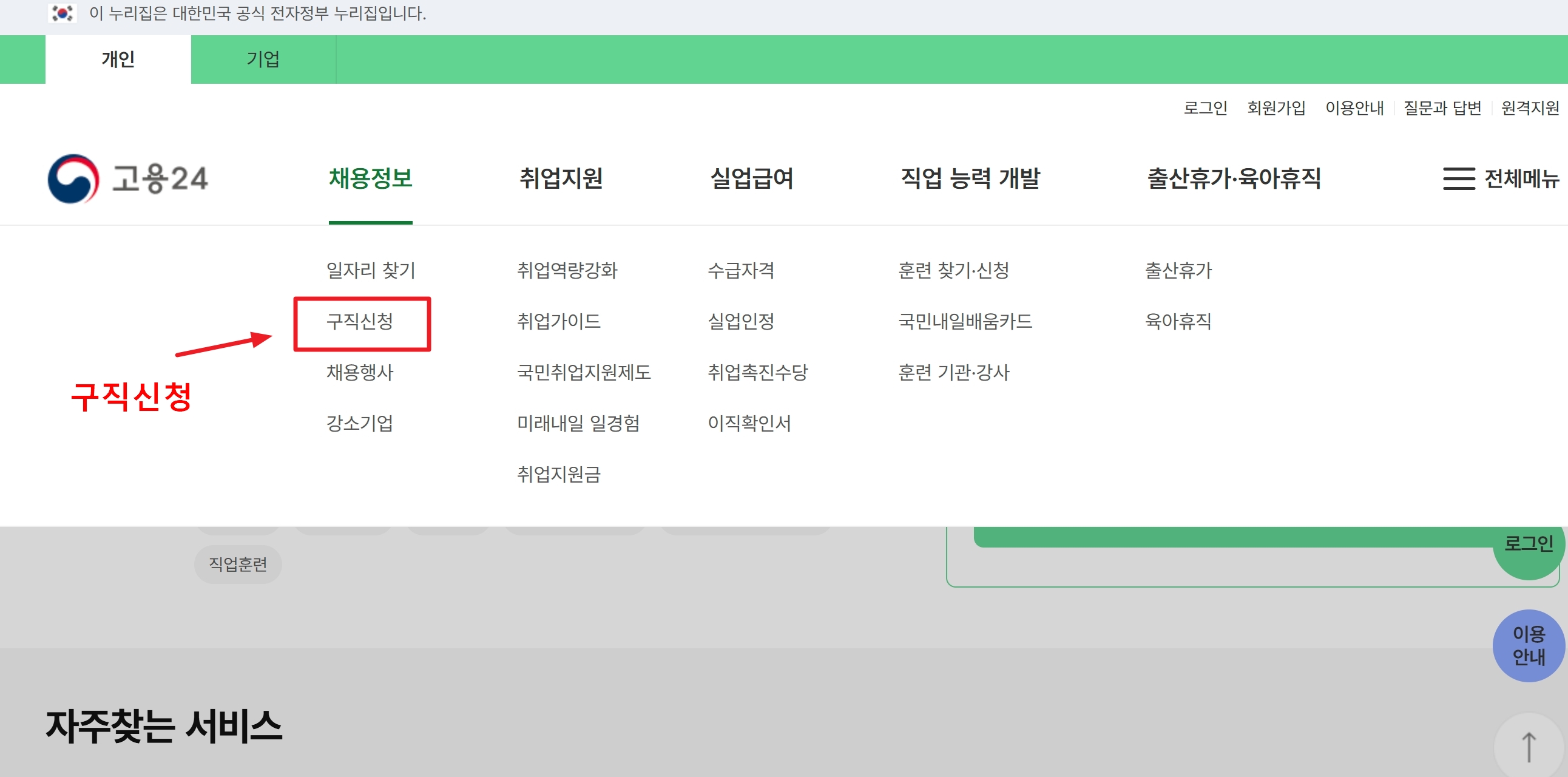Click the top-right 로그인 text link
This screenshot has height=777, width=1568.
click(1205, 108)
